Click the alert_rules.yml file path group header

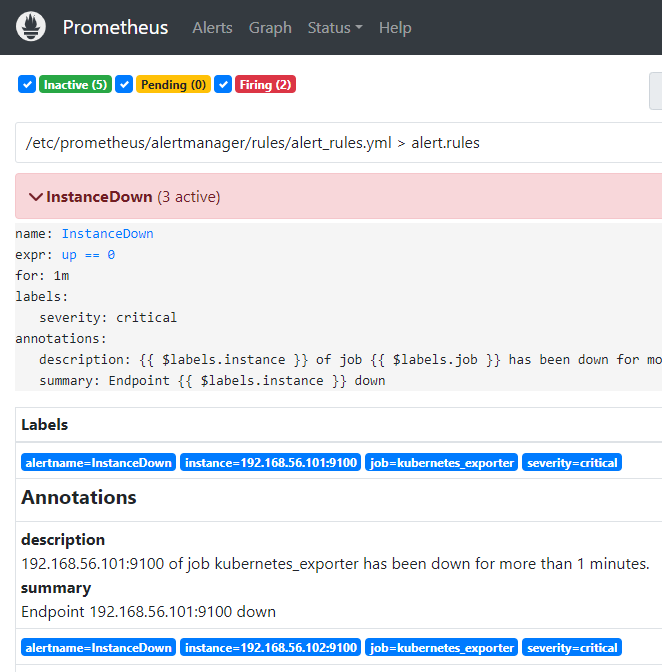[338, 143]
